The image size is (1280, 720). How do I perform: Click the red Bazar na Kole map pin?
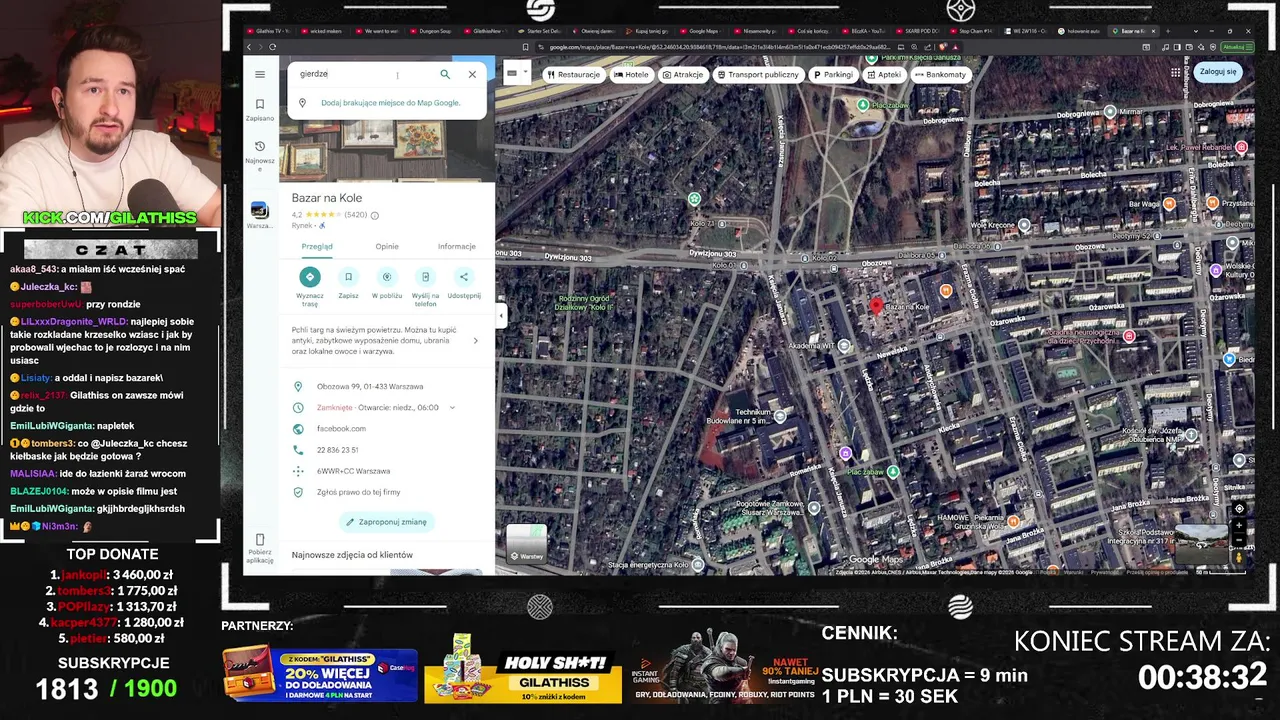[877, 307]
